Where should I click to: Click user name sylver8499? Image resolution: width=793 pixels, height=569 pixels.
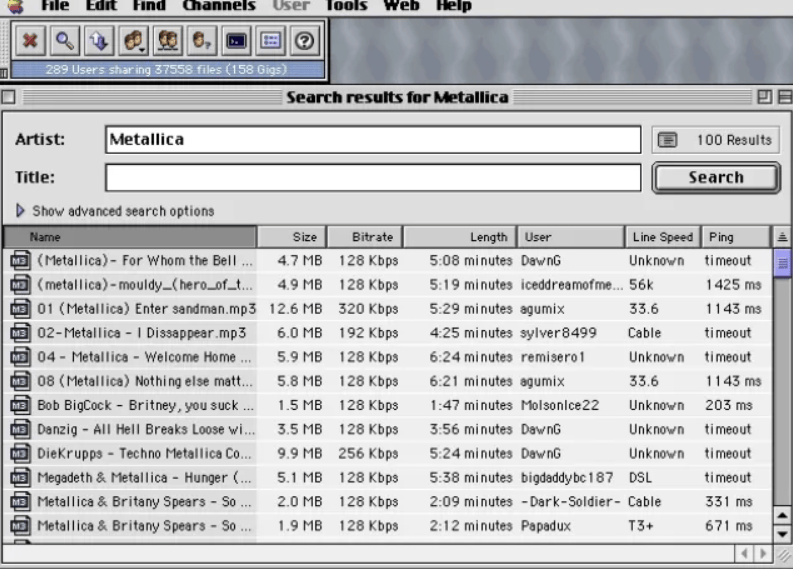click(x=558, y=333)
